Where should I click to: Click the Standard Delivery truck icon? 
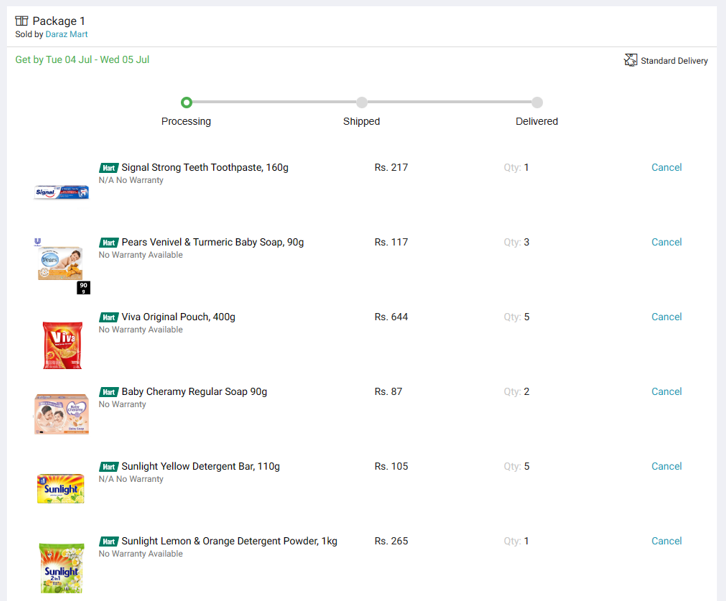630,60
